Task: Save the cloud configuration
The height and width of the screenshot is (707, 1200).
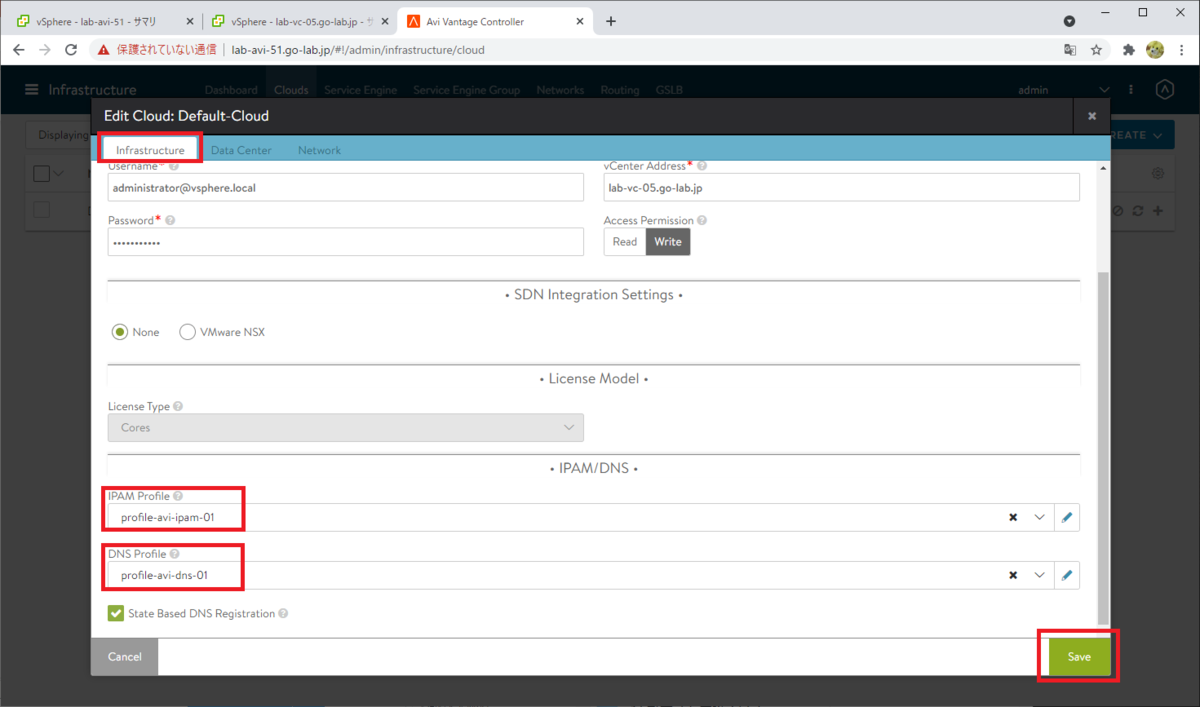Action: pos(1079,657)
